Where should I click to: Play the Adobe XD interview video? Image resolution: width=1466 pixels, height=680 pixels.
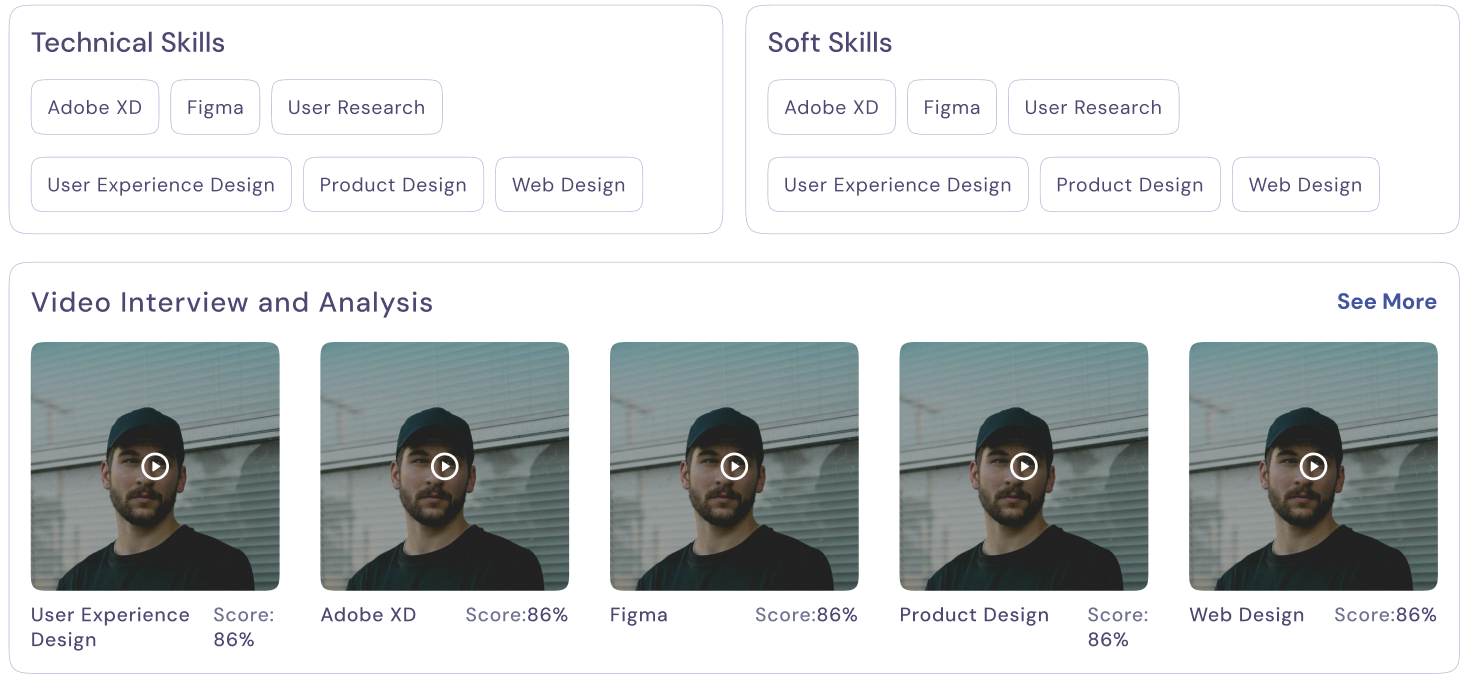click(444, 466)
